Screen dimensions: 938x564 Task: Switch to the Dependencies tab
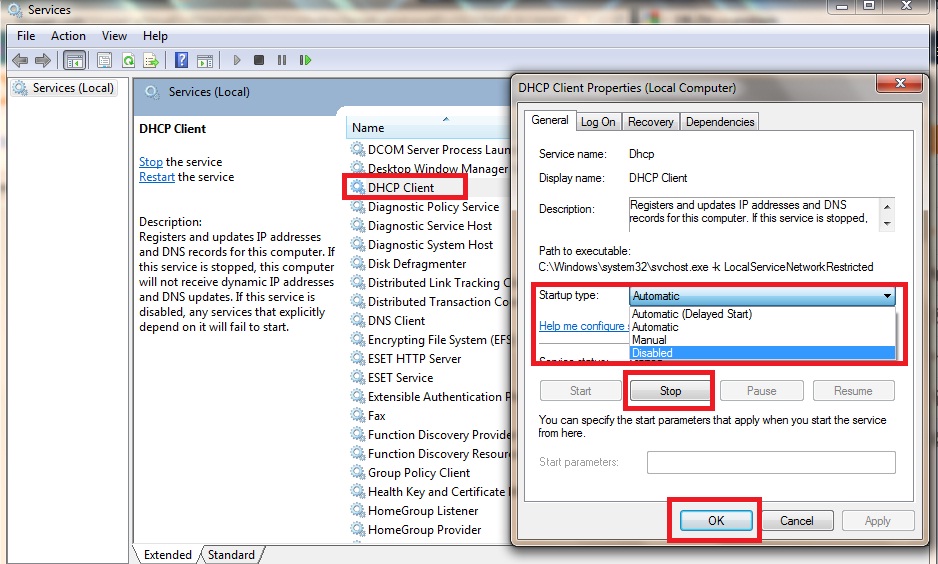[x=720, y=122]
